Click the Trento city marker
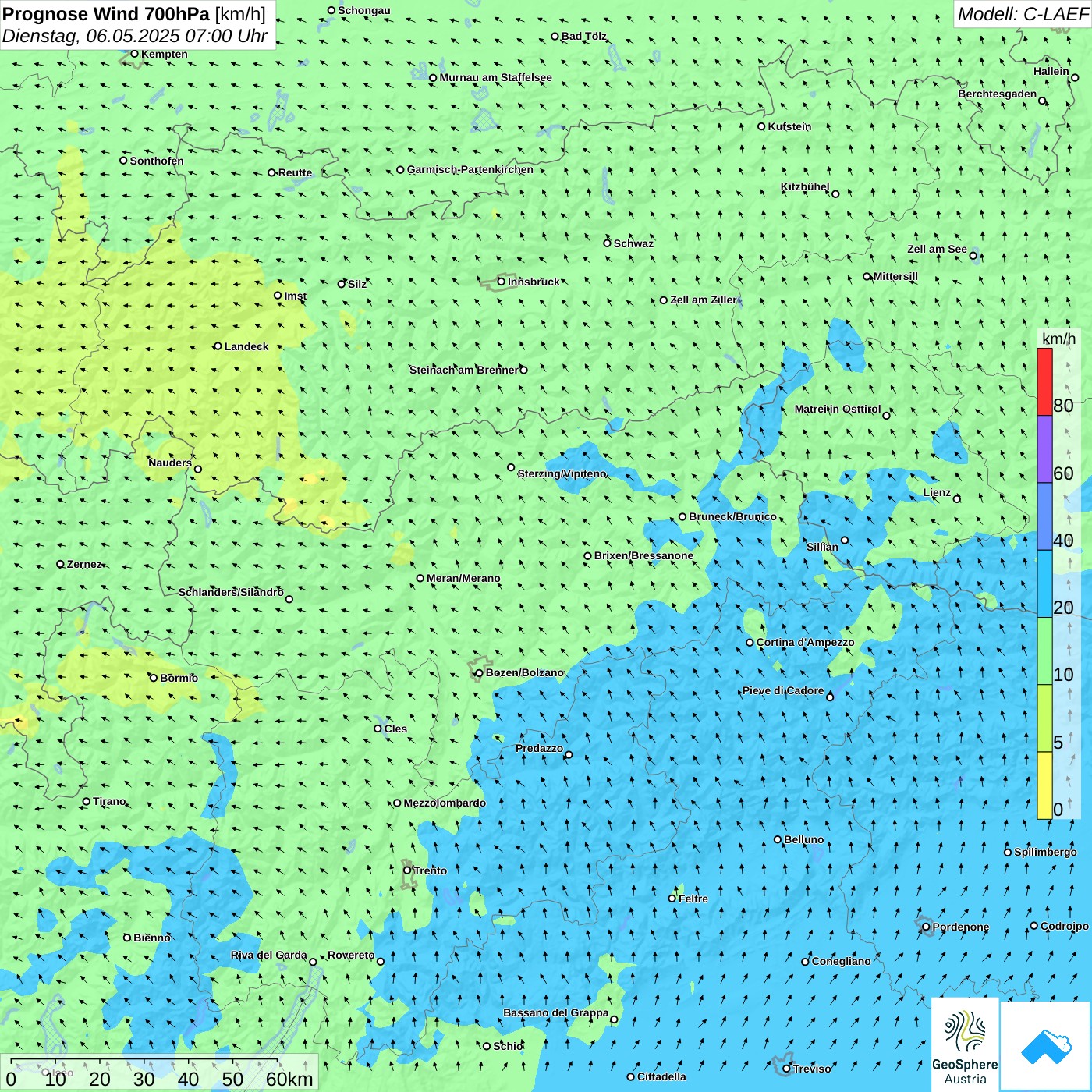 point(407,870)
